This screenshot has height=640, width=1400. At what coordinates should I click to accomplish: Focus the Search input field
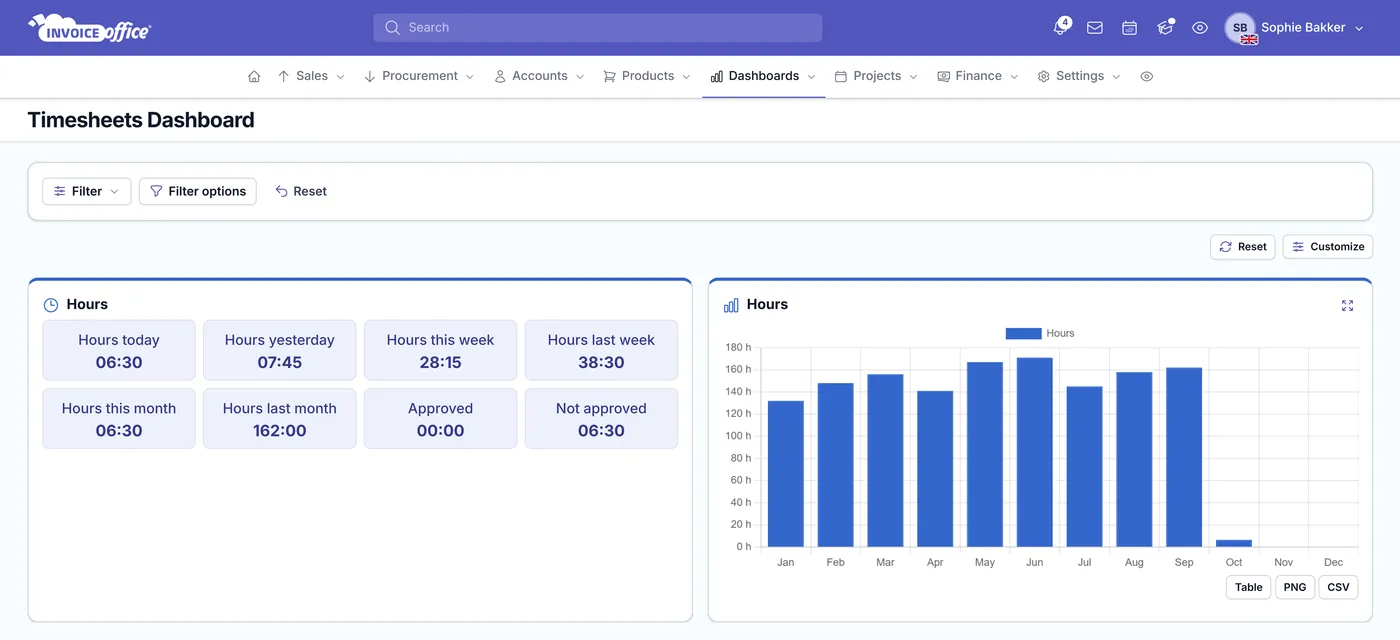[x=598, y=28]
